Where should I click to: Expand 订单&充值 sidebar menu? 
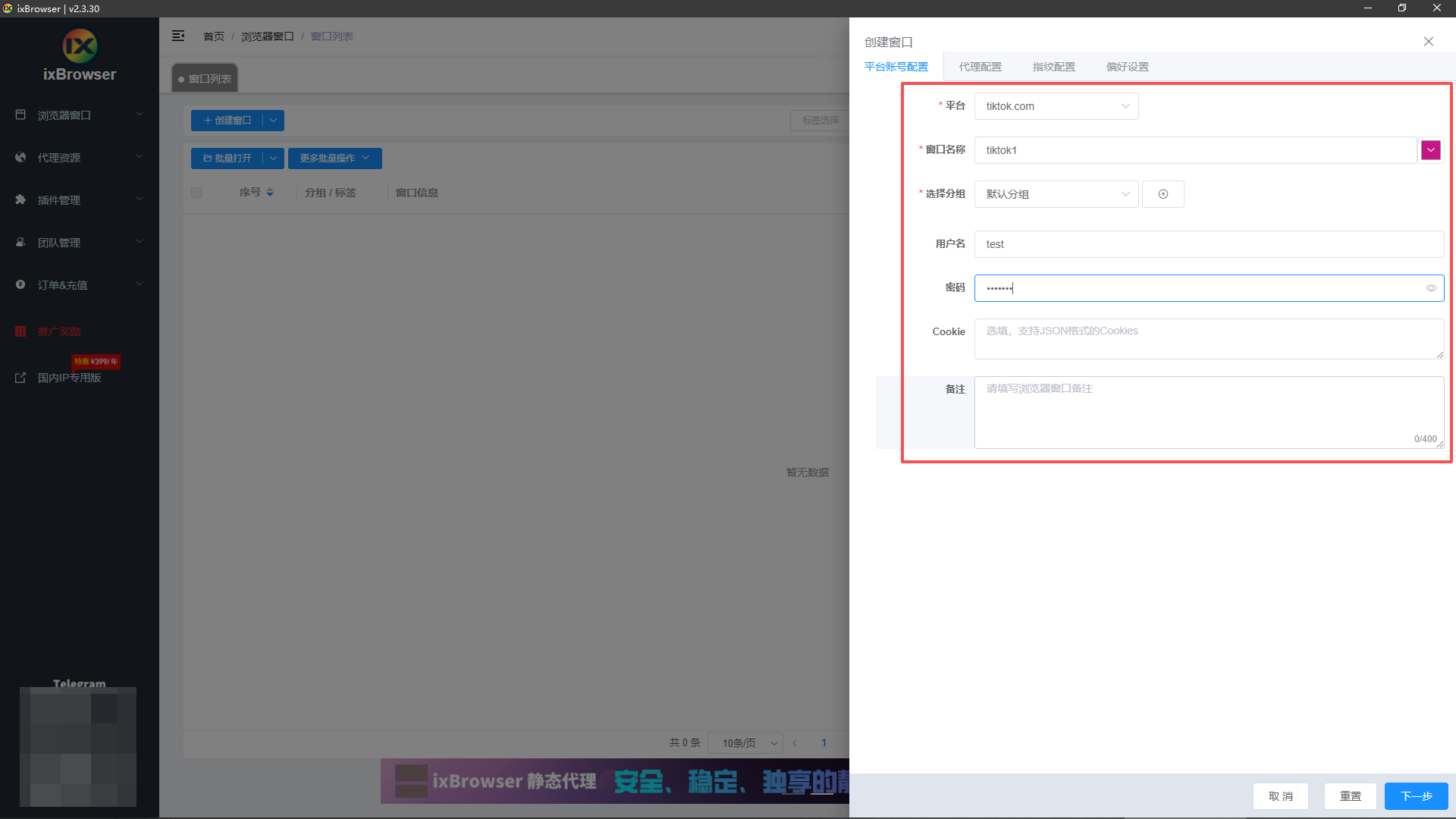(x=80, y=284)
